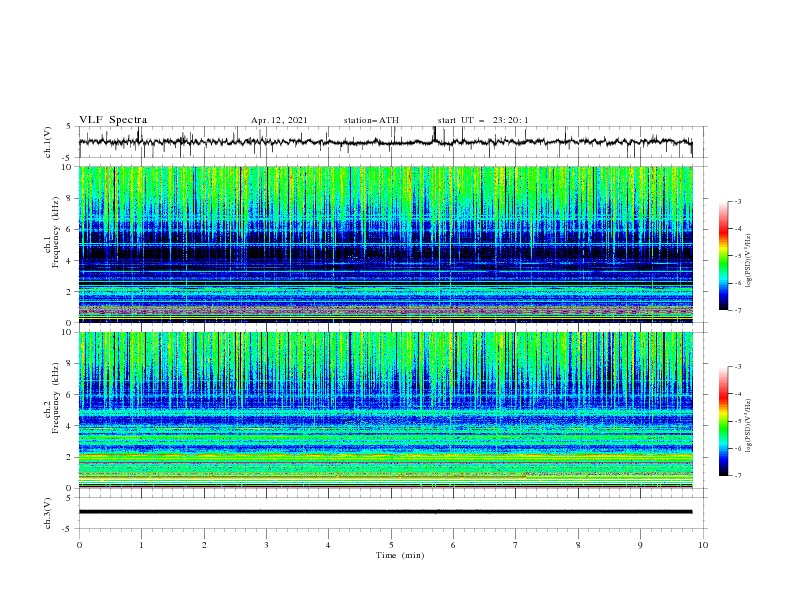
Task: Click the time axis tick label '8'
Action: [x=578, y=545]
